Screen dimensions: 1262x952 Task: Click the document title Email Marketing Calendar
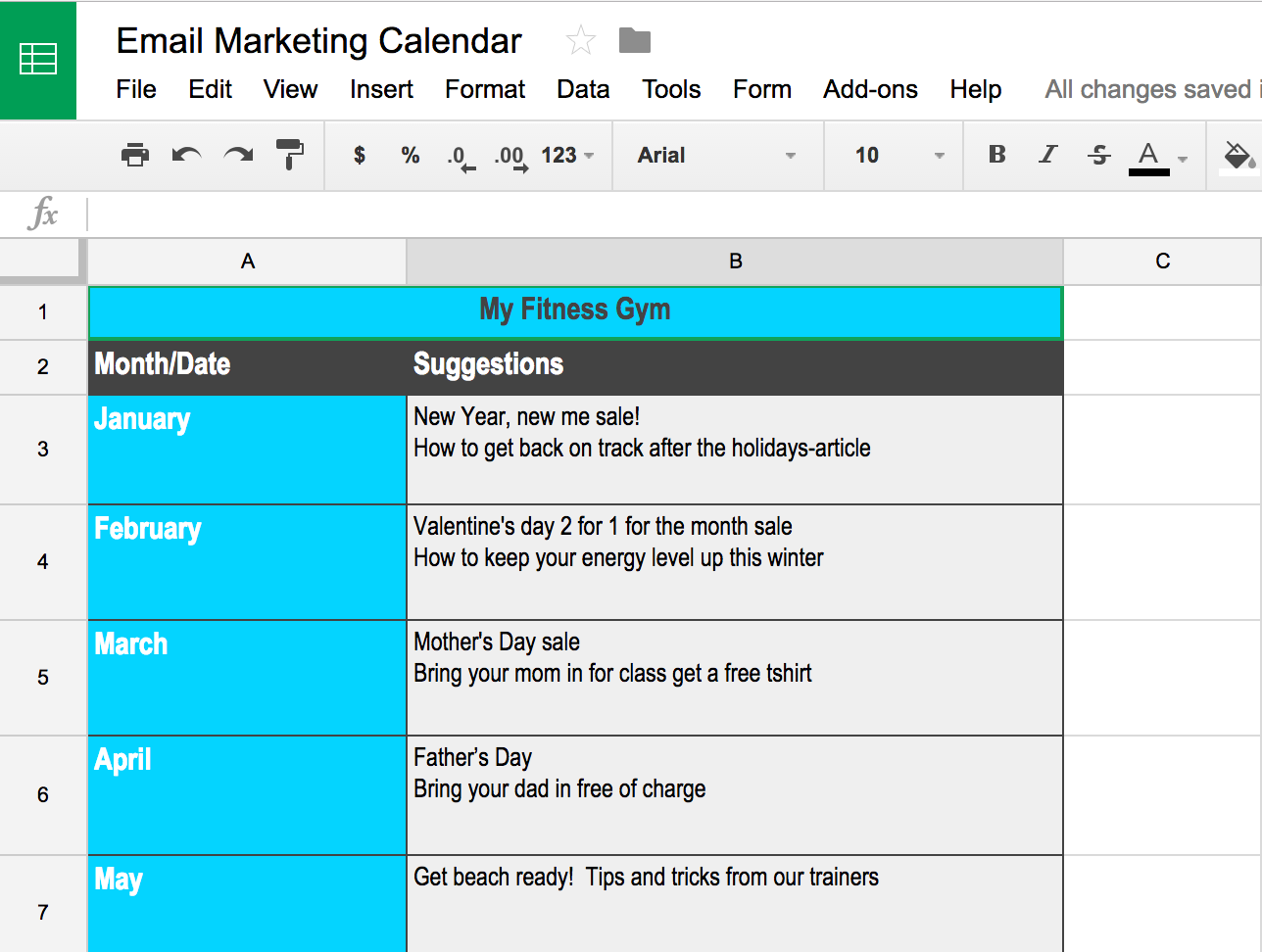pyautogui.click(x=319, y=41)
